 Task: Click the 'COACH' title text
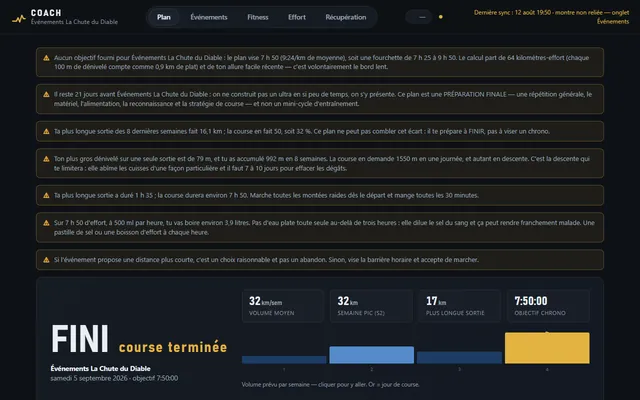[x=46, y=13]
